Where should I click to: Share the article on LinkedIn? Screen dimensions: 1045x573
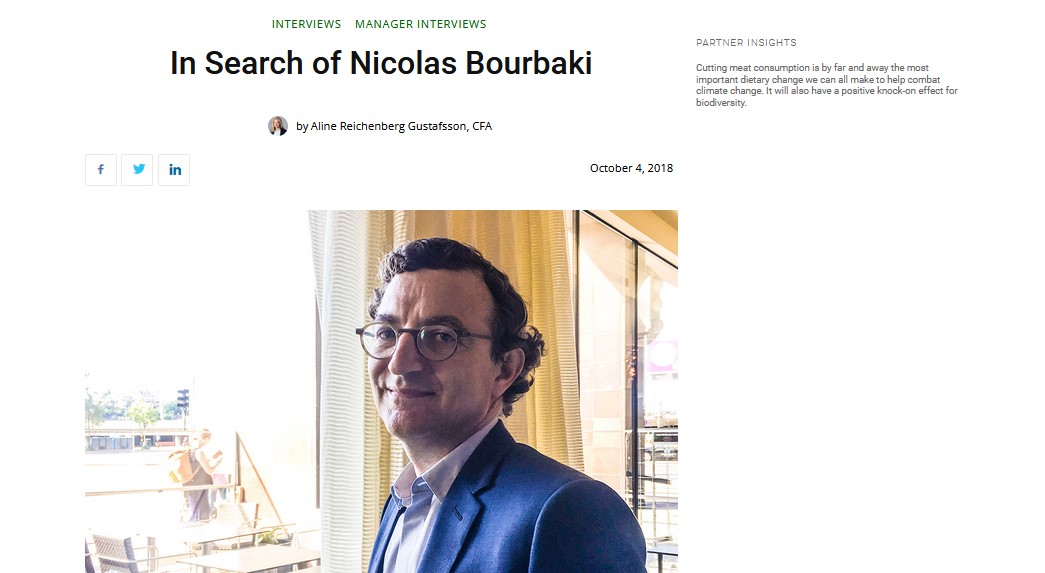(174, 169)
